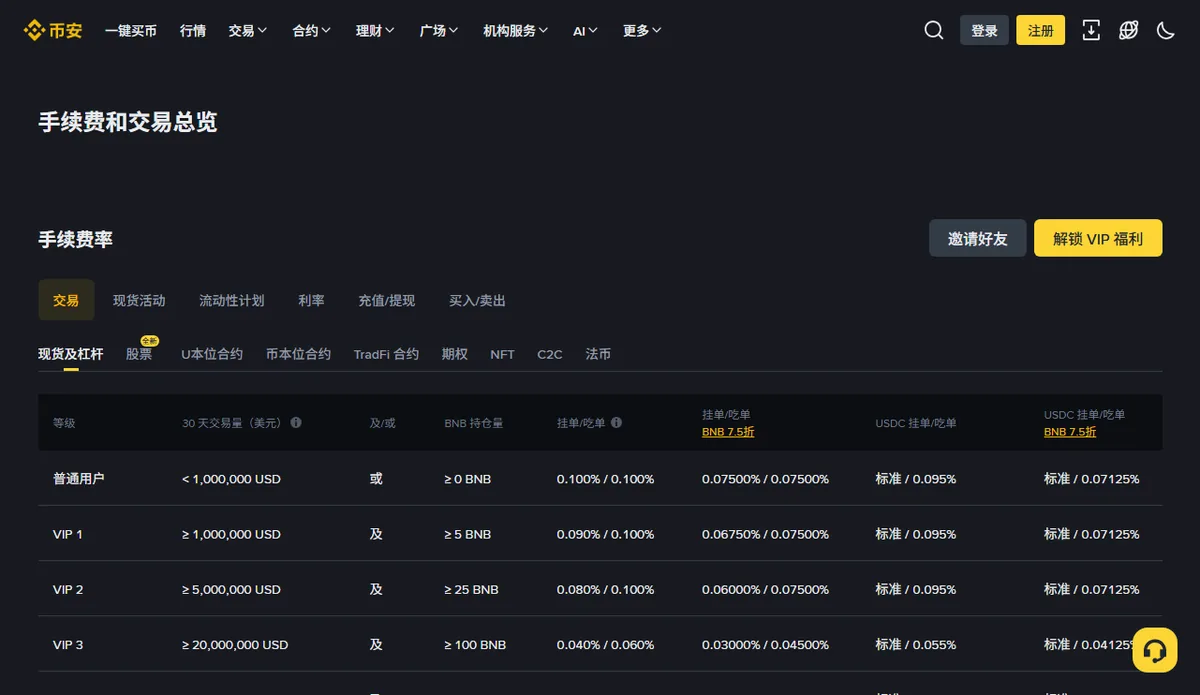This screenshot has width=1200, height=695.
Task: Click BNB 7.5折 link under USDC 挂单/吃单
Action: pyautogui.click(x=1070, y=432)
